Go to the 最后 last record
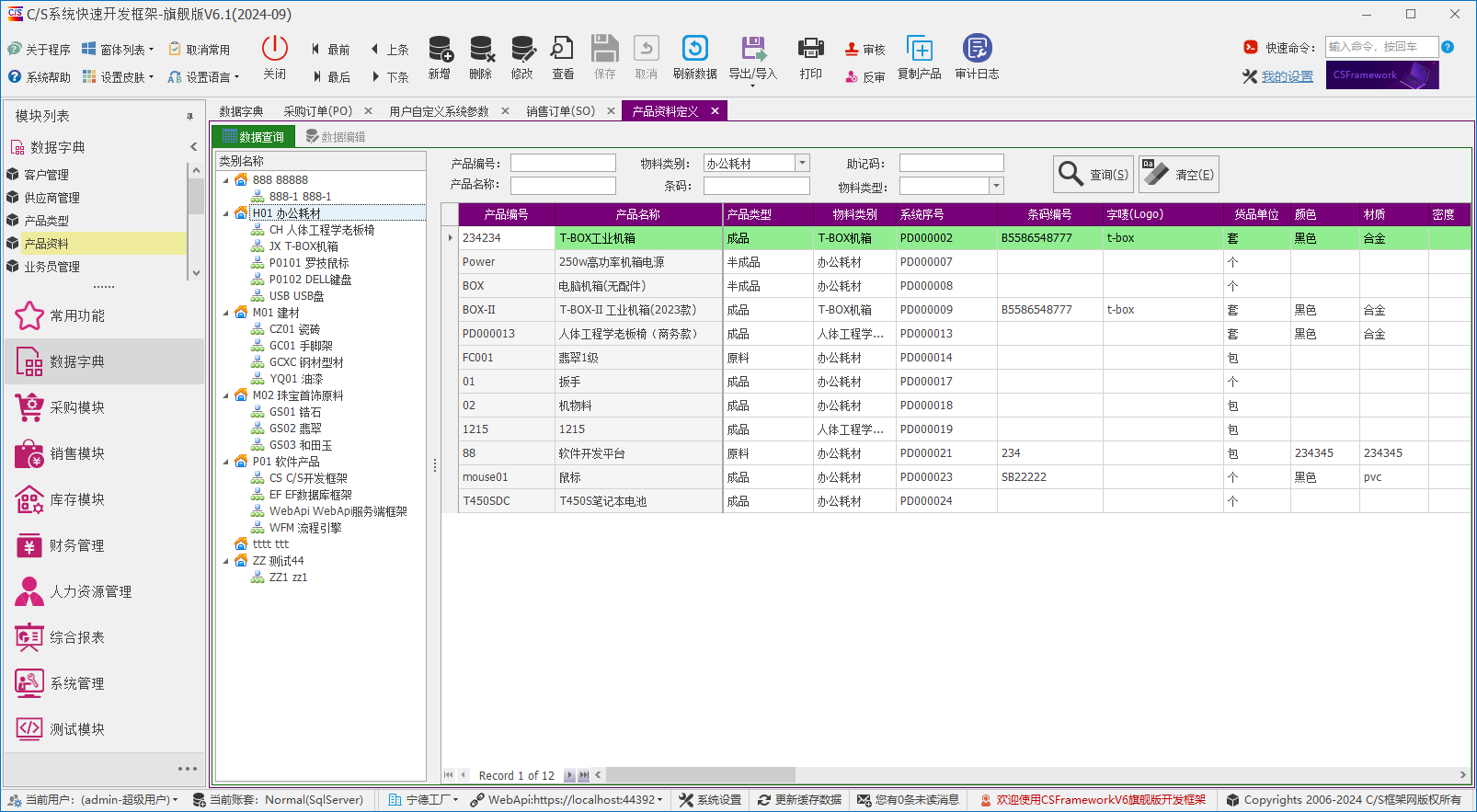The height and width of the screenshot is (812, 1477). point(329,77)
